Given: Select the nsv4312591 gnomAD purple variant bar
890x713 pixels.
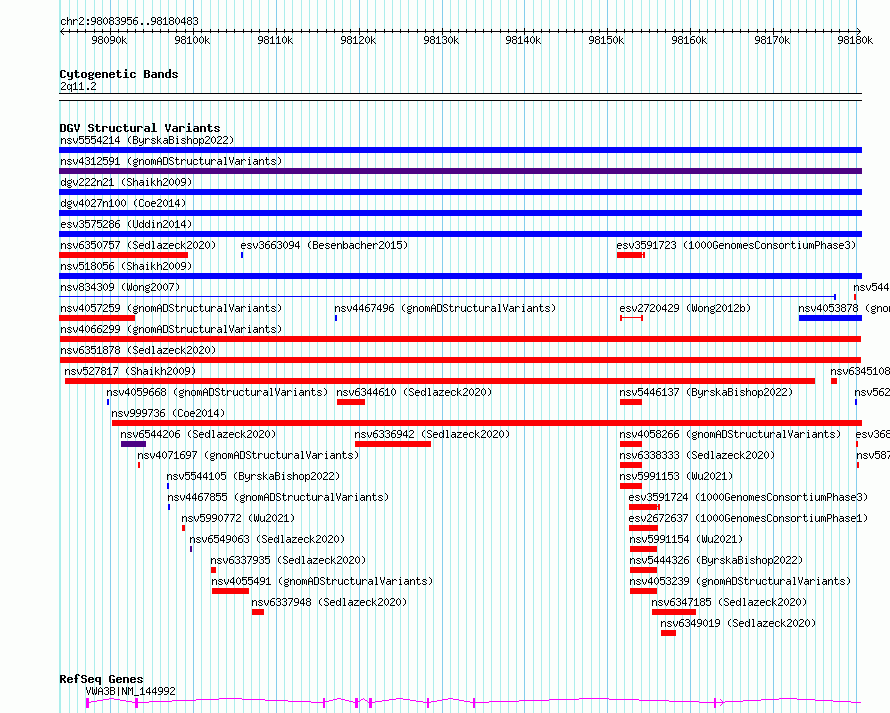Looking at the screenshot, I should coord(460,171).
